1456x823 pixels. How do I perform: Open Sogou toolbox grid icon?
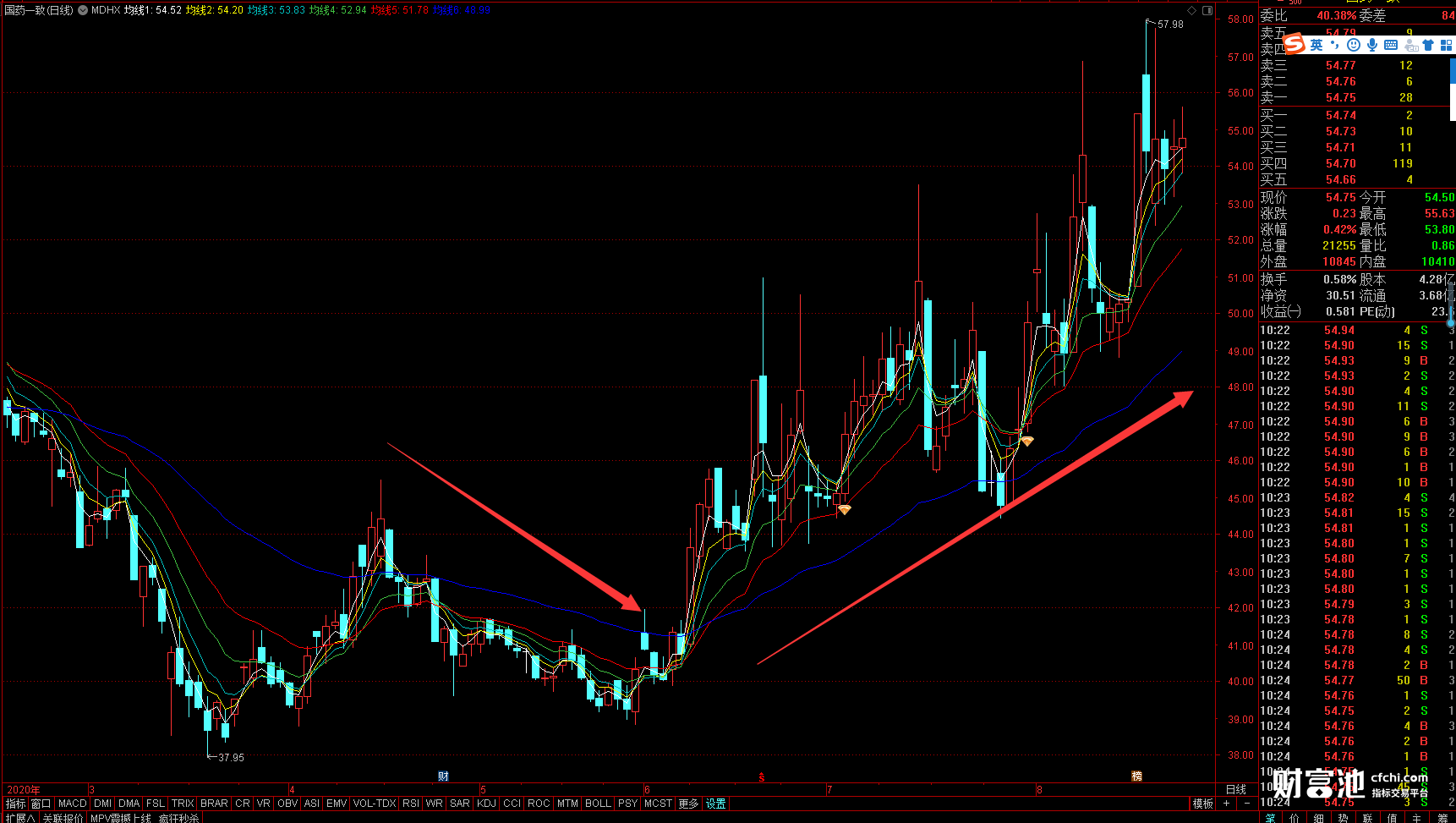[1446, 45]
